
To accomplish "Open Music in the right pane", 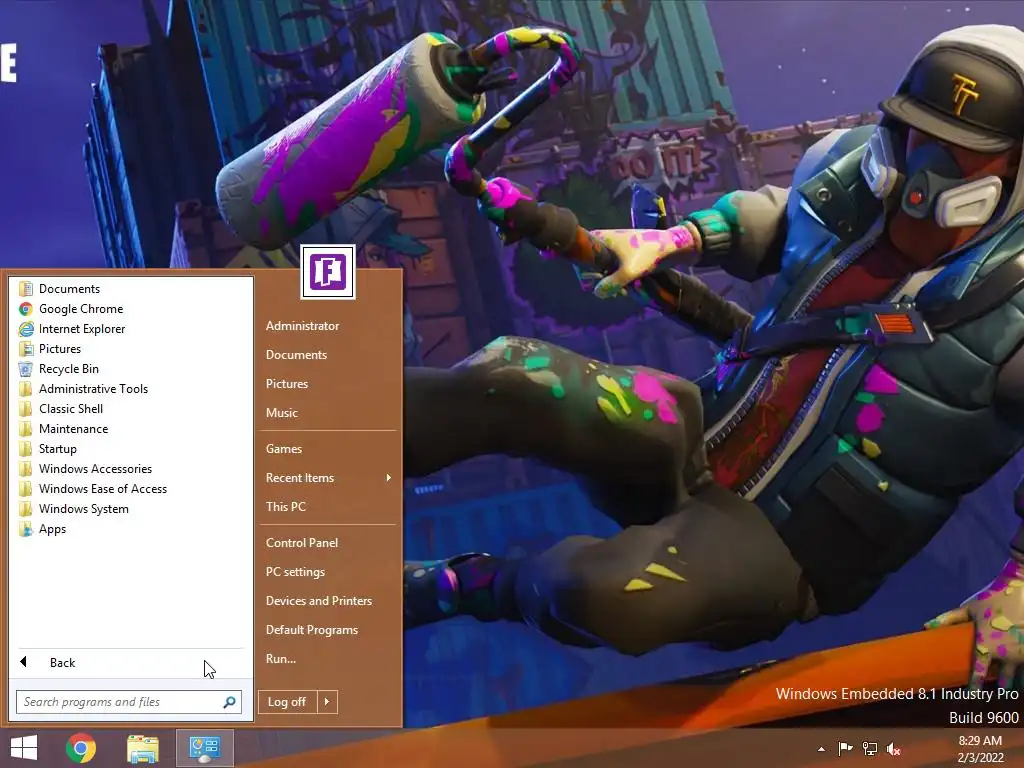I will pyautogui.click(x=281, y=413).
